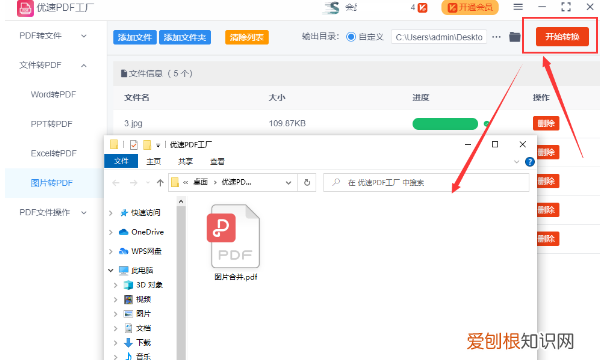This screenshot has height=360, width=600.
Task: Open the 查看 tab in Explorer window
Action: tap(217, 161)
